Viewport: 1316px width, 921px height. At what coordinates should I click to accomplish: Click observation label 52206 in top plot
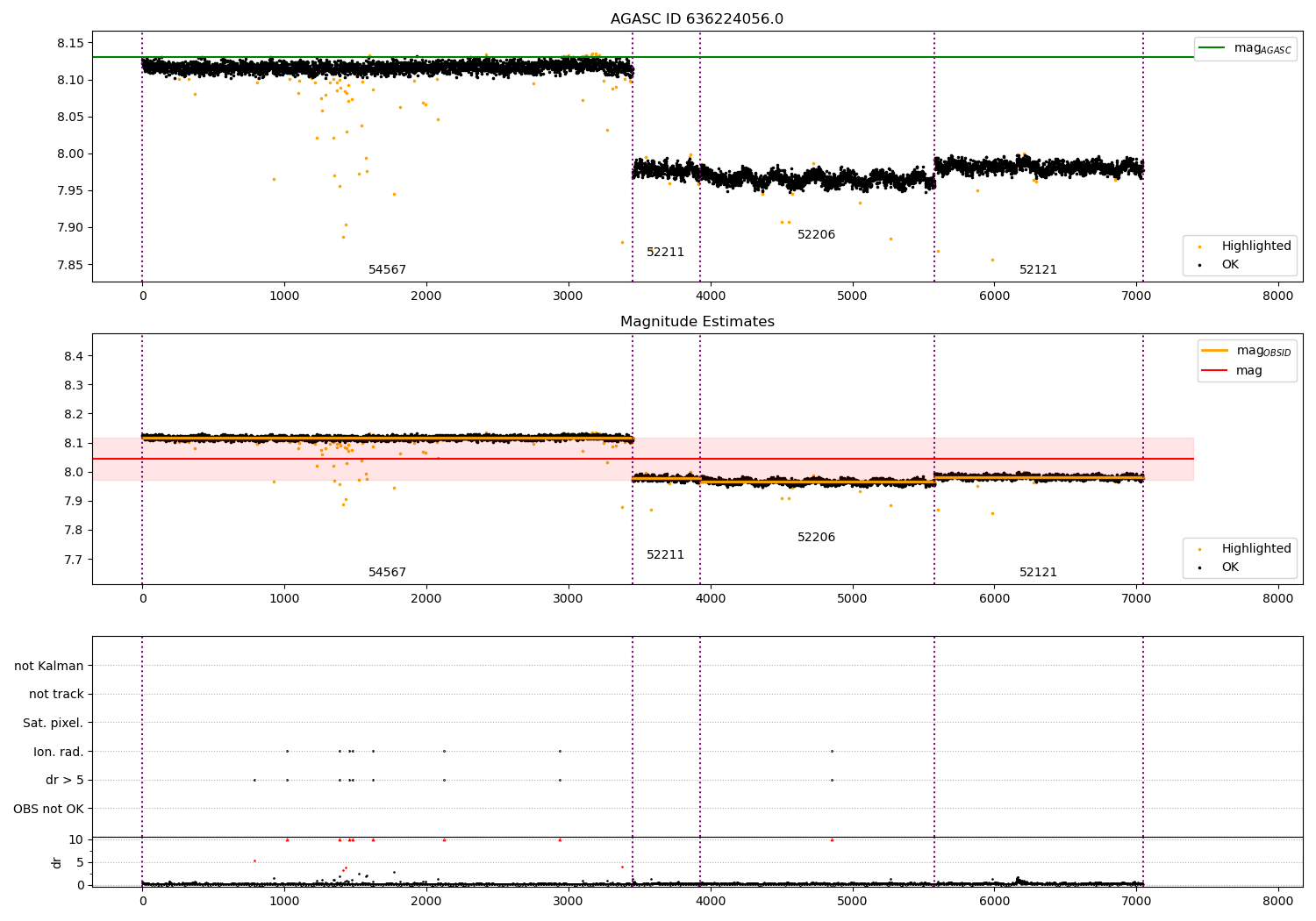[816, 235]
